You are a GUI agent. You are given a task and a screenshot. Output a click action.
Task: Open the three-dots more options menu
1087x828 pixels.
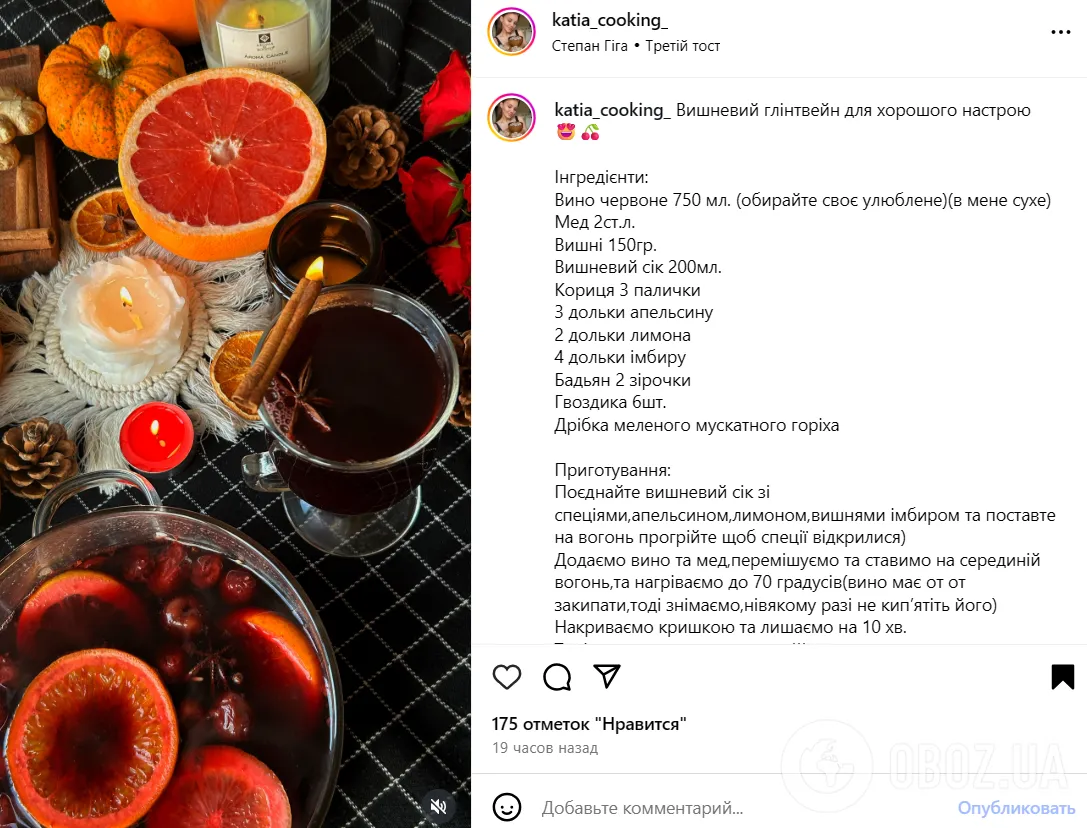pos(1061,33)
